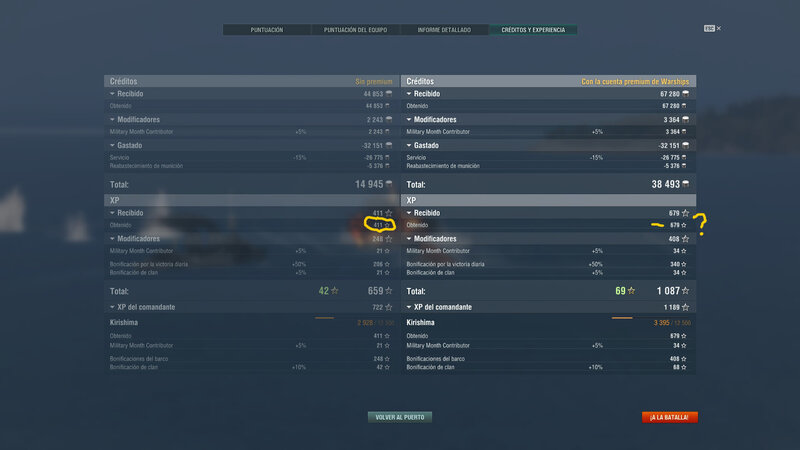Switch to the Puntuación tab
The height and width of the screenshot is (450, 800).
pyautogui.click(x=266, y=30)
